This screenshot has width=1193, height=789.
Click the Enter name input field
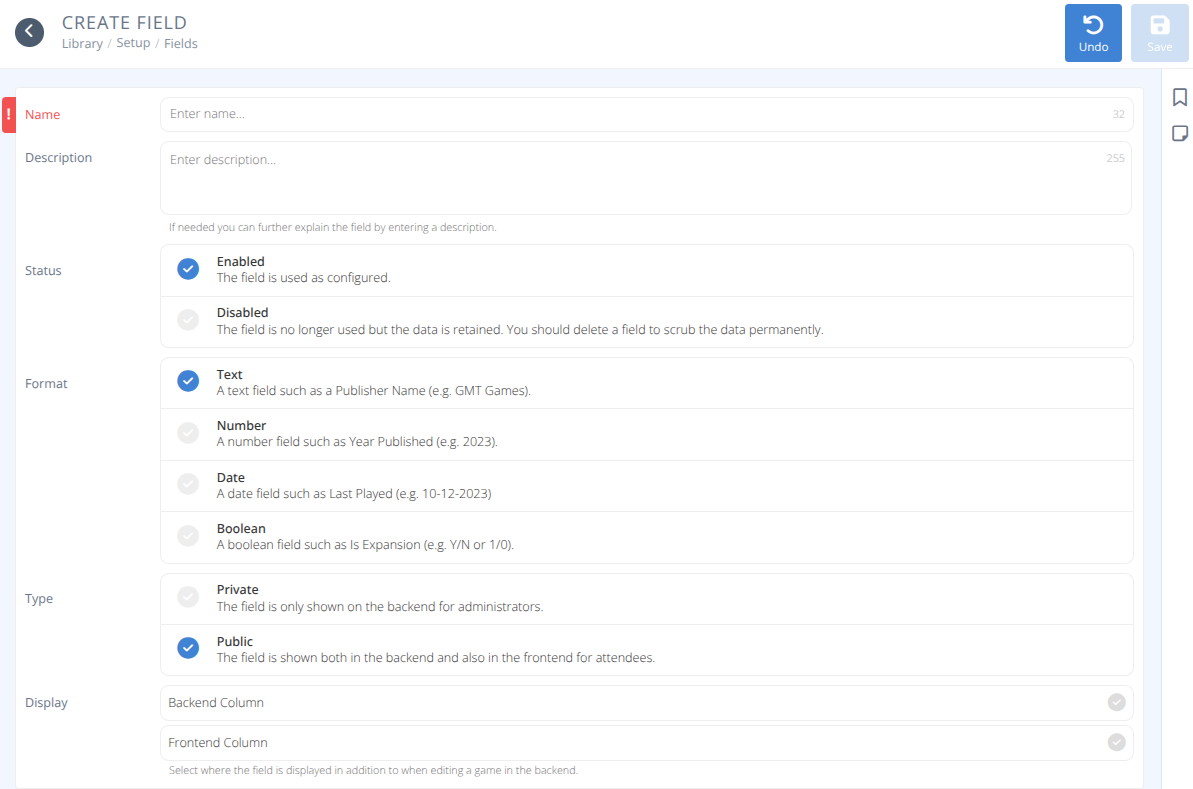pos(646,114)
